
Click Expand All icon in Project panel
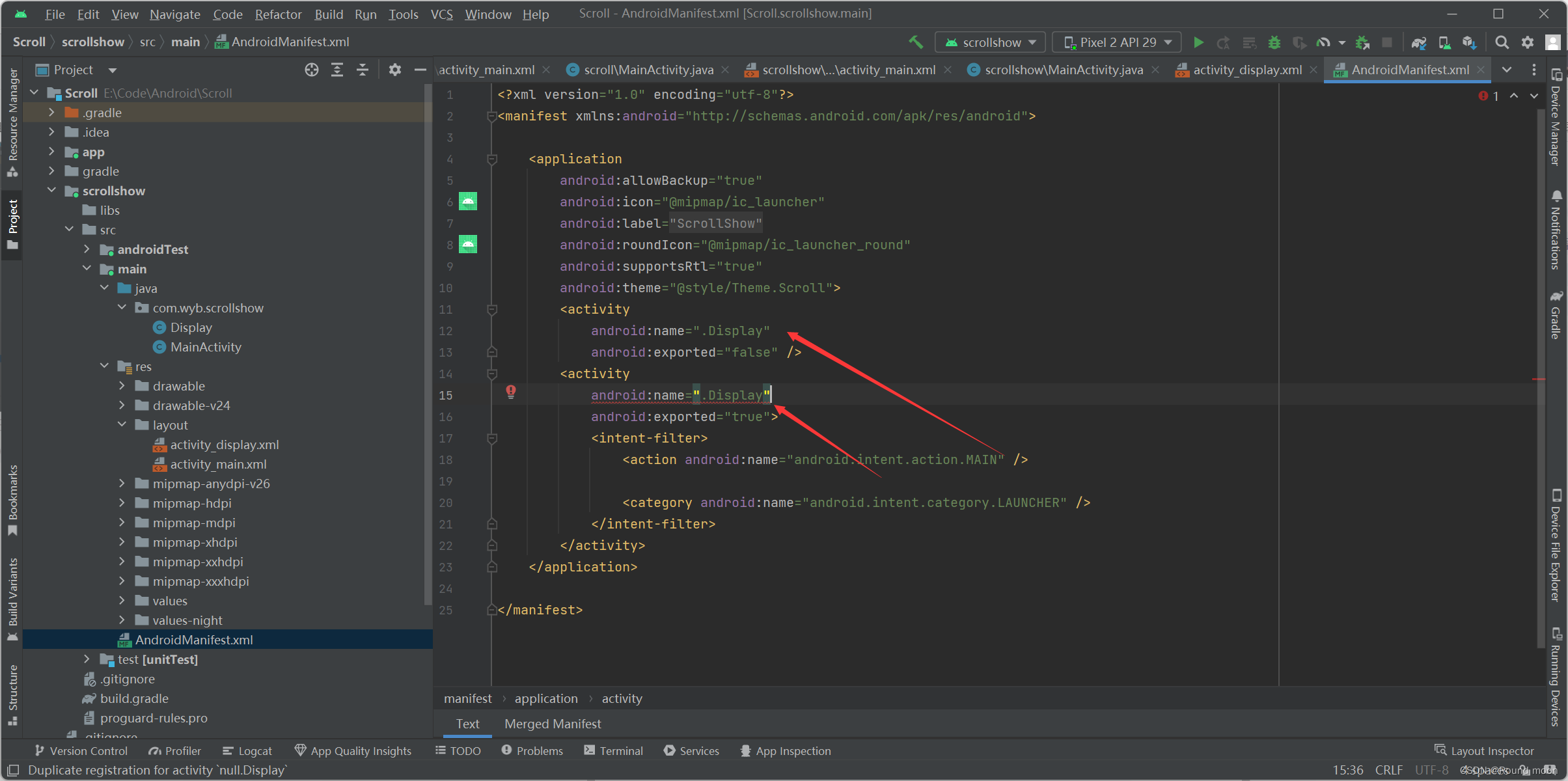[337, 70]
